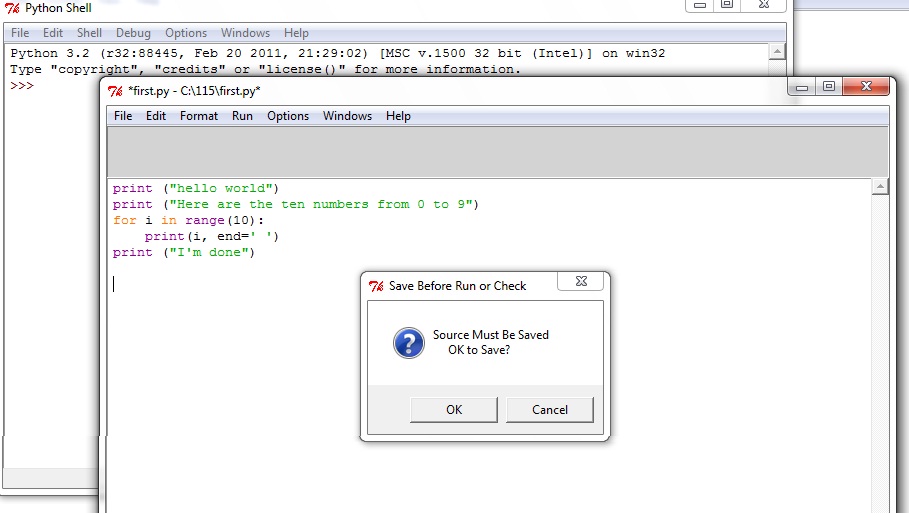Close the Python Shell window

(x=763, y=5)
